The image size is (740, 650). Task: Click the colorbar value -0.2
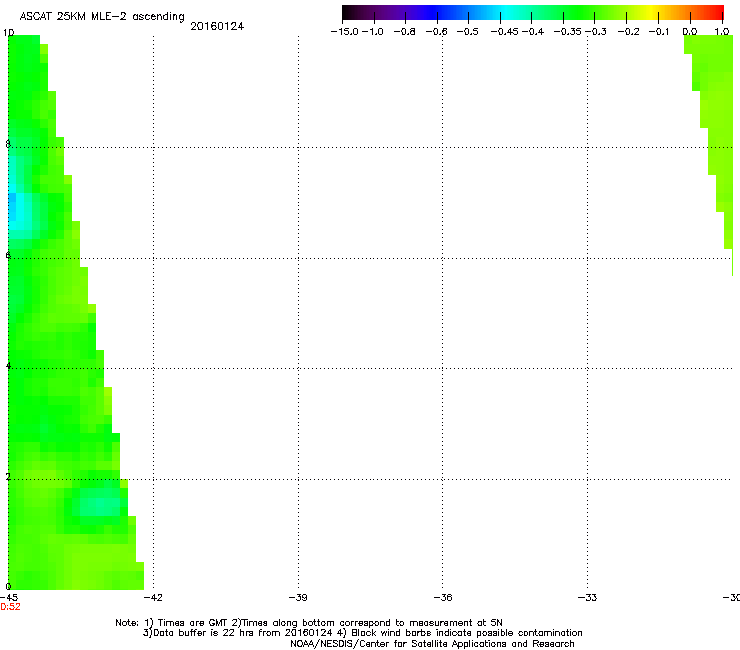pyautogui.click(x=629, y=32)
